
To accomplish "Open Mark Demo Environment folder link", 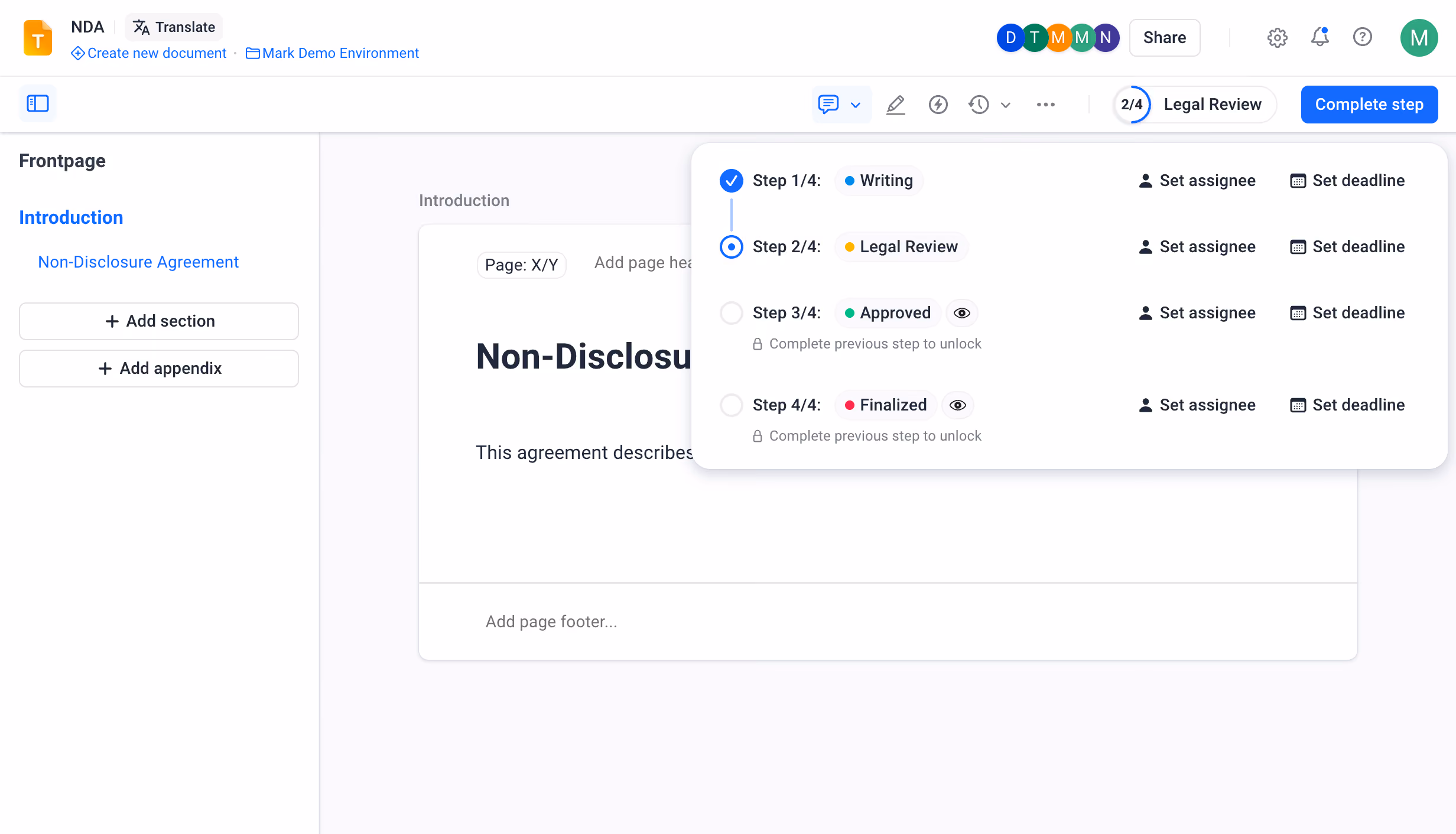I will tap(332, 53).
